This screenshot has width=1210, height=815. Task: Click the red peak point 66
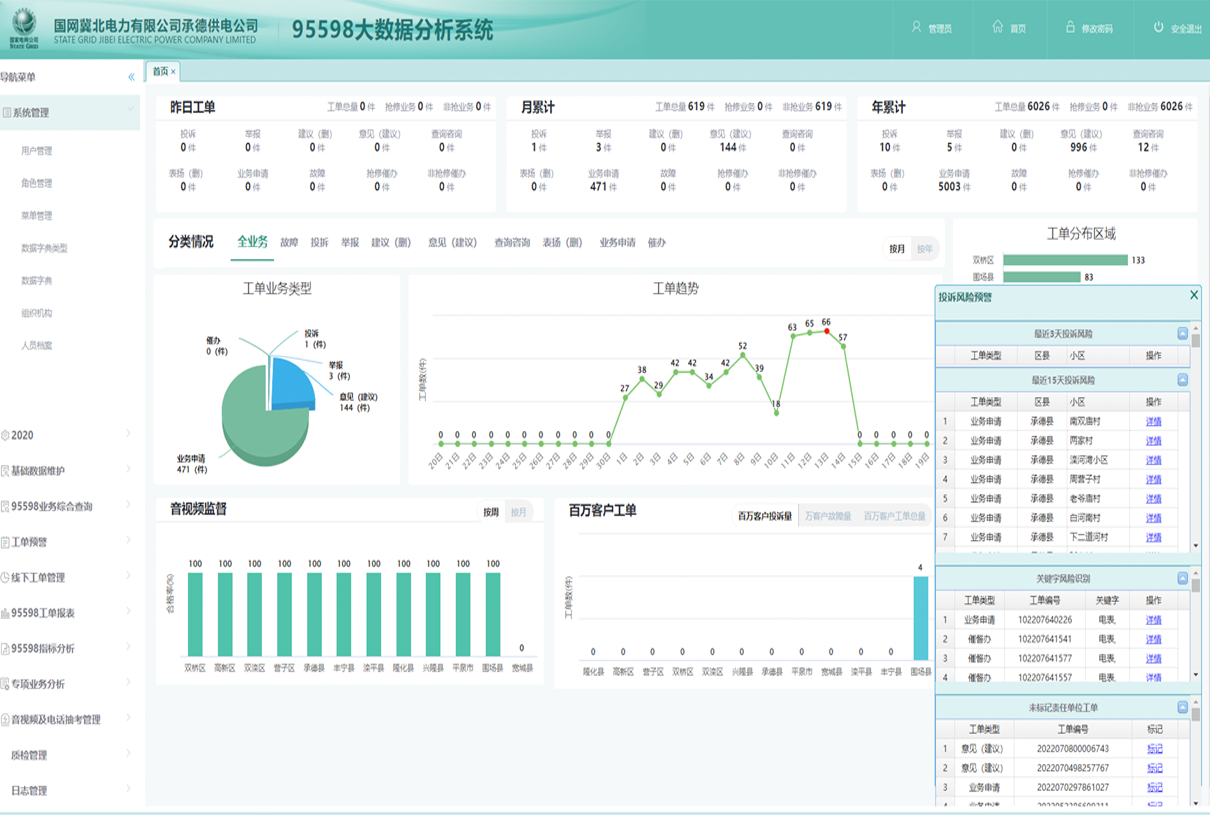(826, 331)
